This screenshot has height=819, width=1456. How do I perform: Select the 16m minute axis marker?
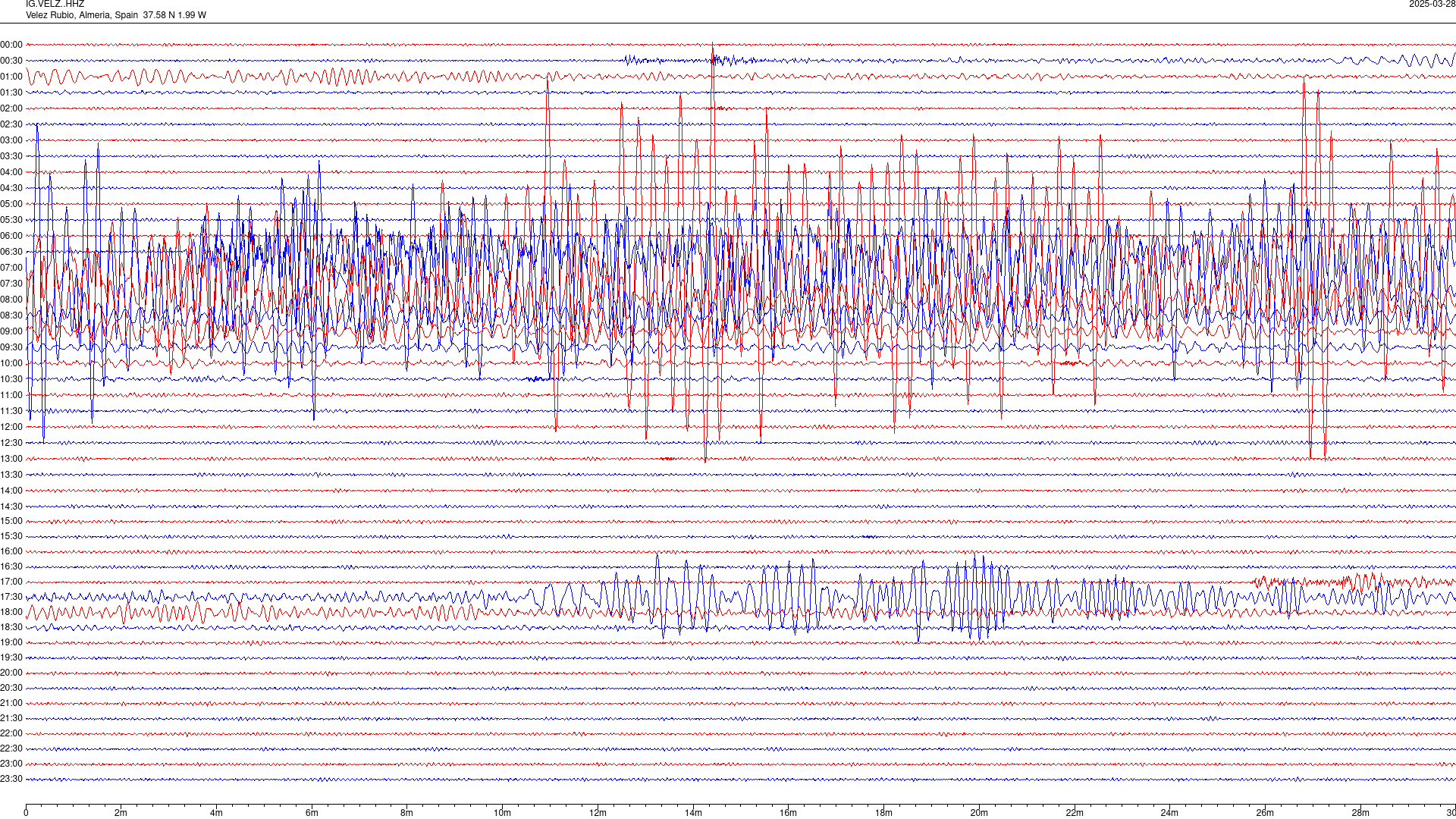tap(788, 813)
